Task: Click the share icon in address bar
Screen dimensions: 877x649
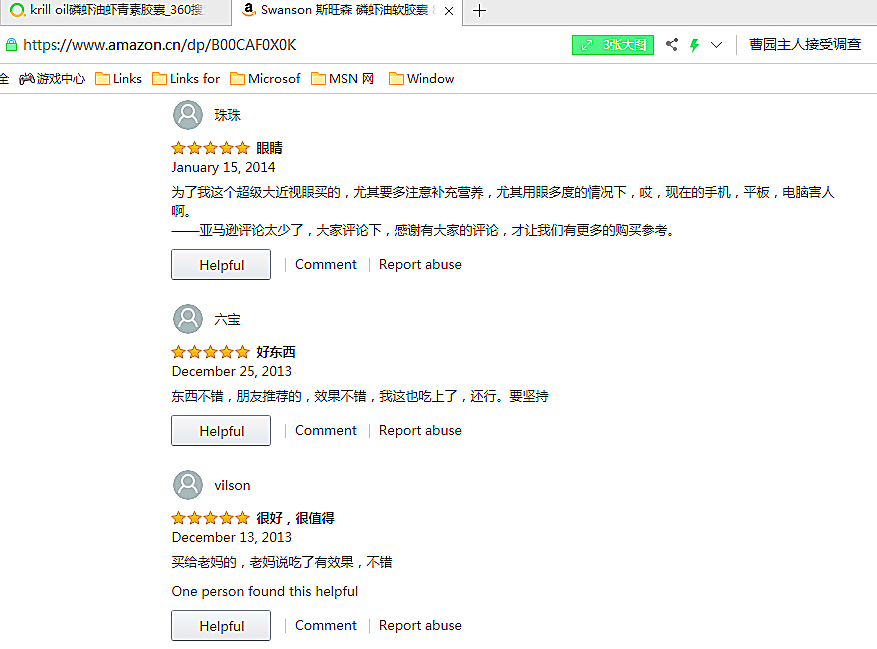Action: (672, 45)
